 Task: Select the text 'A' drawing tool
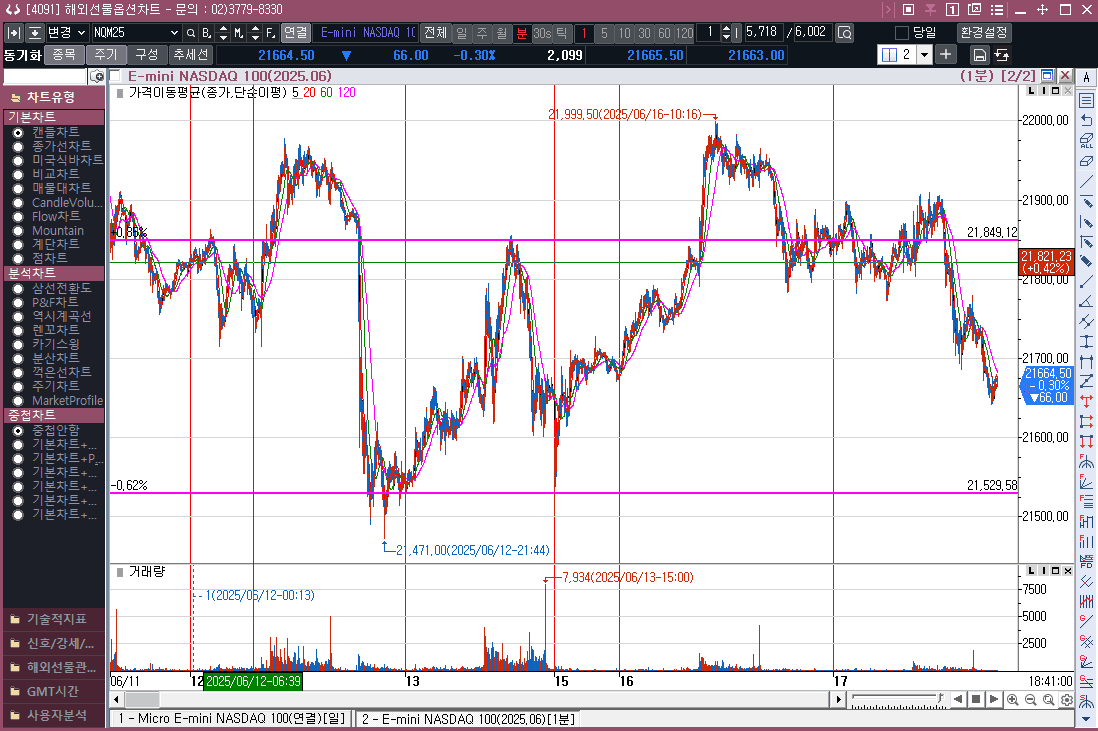[x=1086, y=77]
